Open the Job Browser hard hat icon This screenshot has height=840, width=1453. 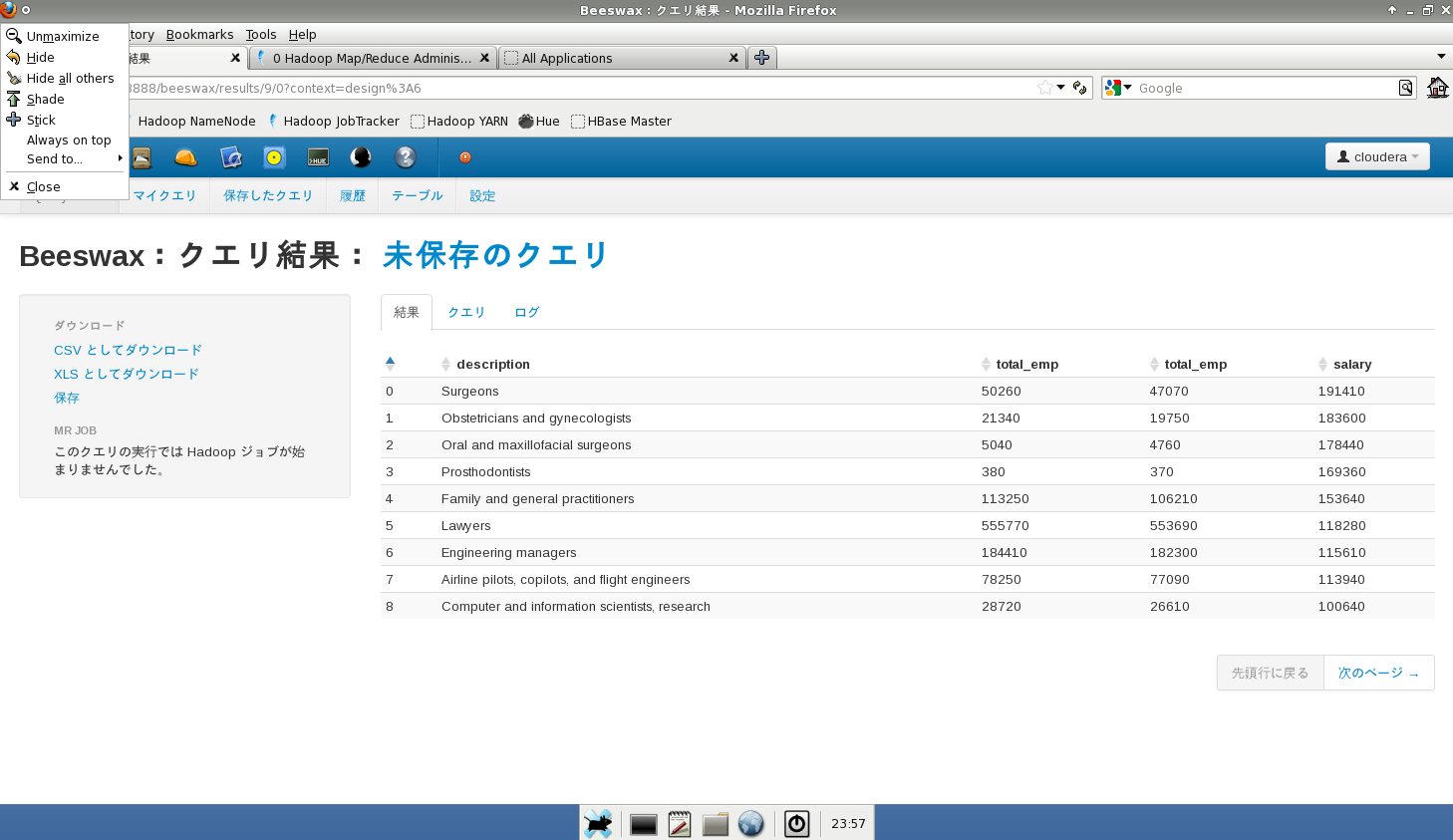point(186,157)
